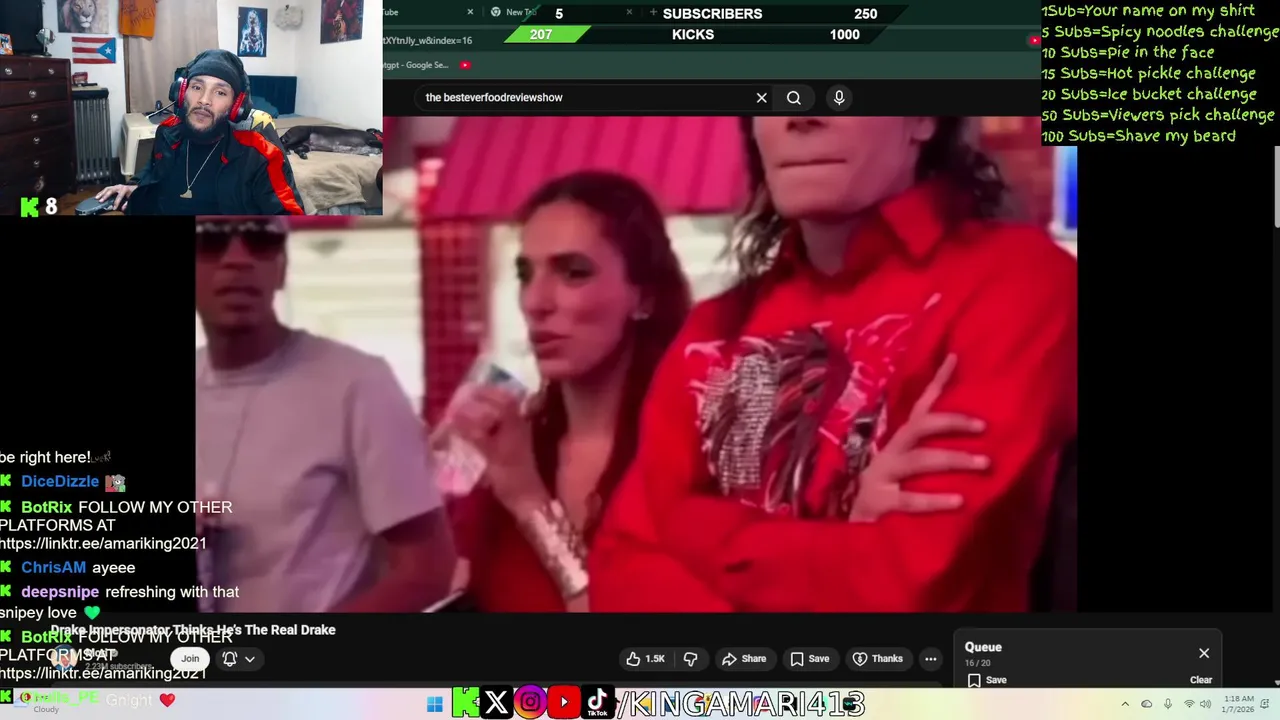The width and height of the screenshot is (1280, 720).
Task: Open deepsnipe's chat username
Action: 60,592
